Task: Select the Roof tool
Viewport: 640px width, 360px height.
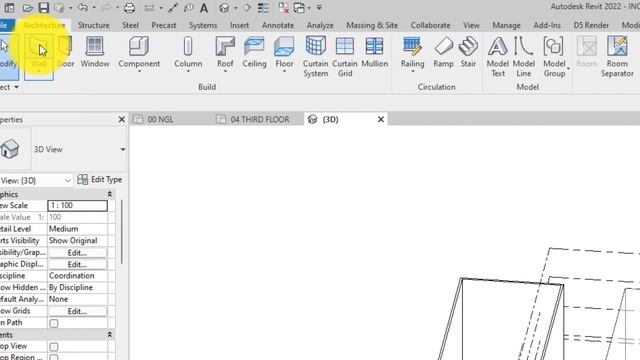Action: pyautogui.click(x=225, y=53)
